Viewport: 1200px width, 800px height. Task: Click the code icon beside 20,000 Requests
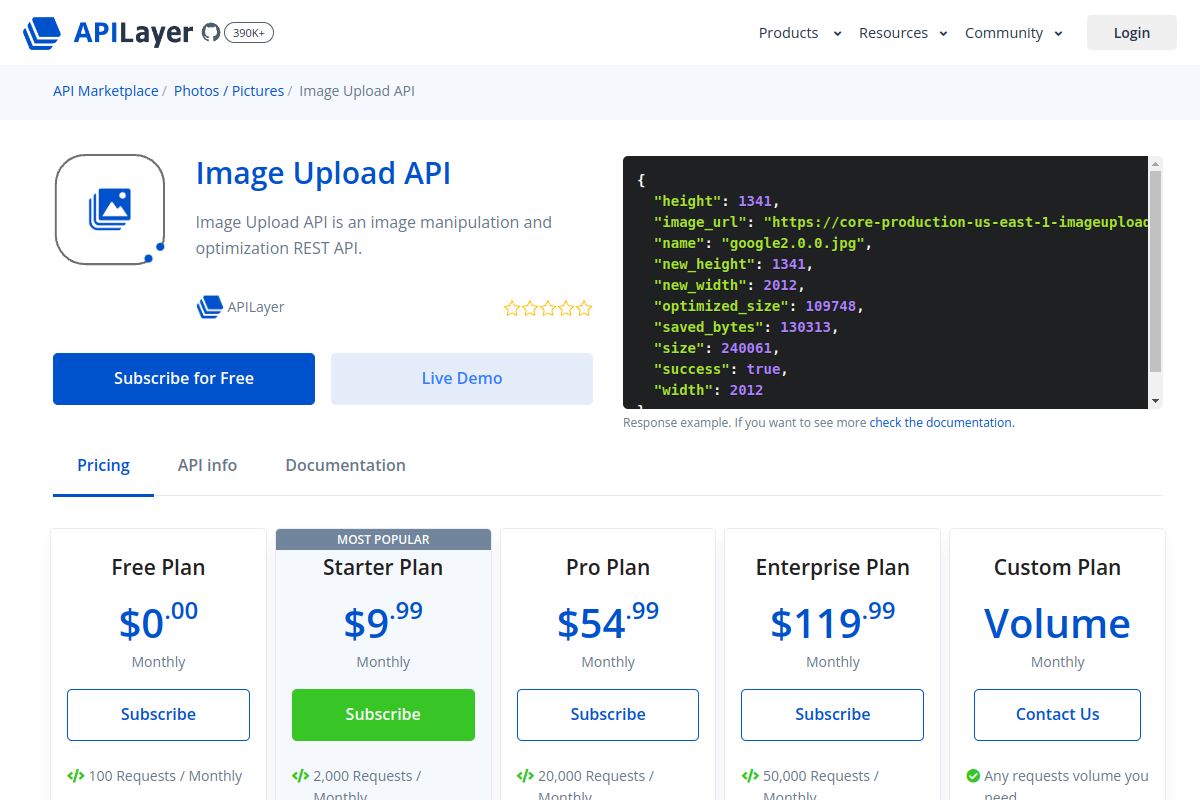click(x=525, y=776)
